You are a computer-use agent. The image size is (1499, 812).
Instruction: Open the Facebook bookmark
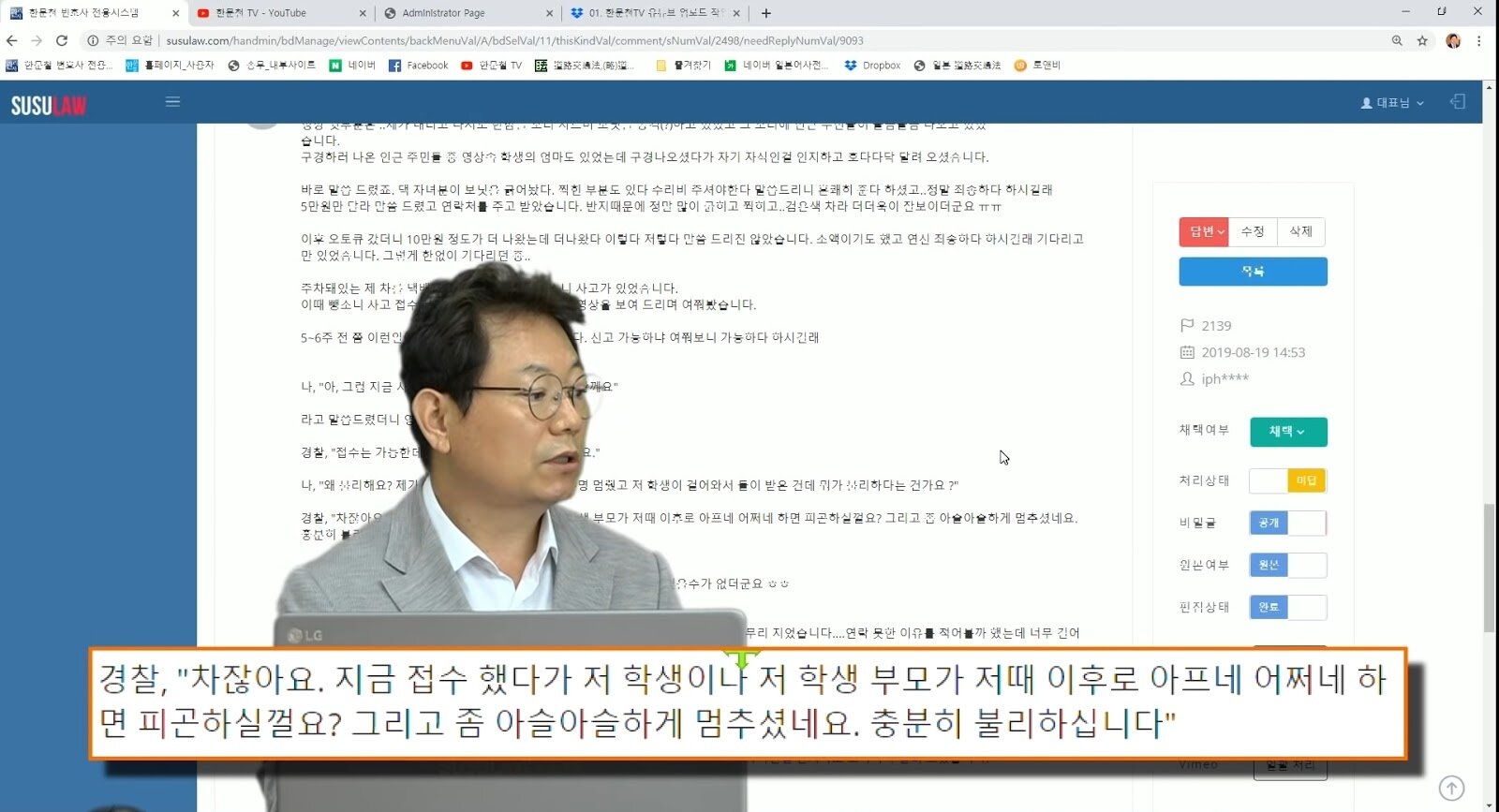coord(419,66)
